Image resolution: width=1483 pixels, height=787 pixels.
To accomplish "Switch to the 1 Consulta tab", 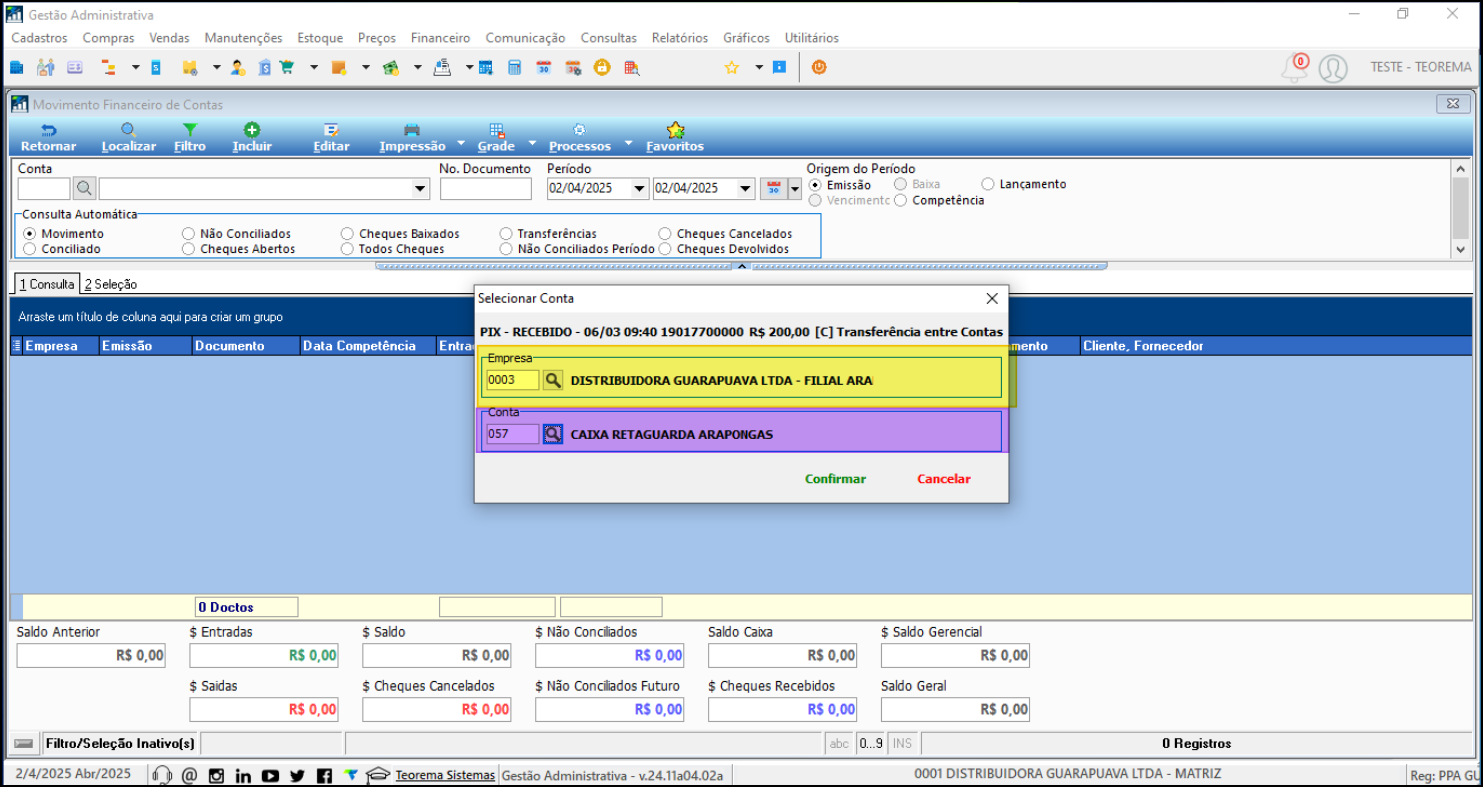I will click(x=47, y=284).
